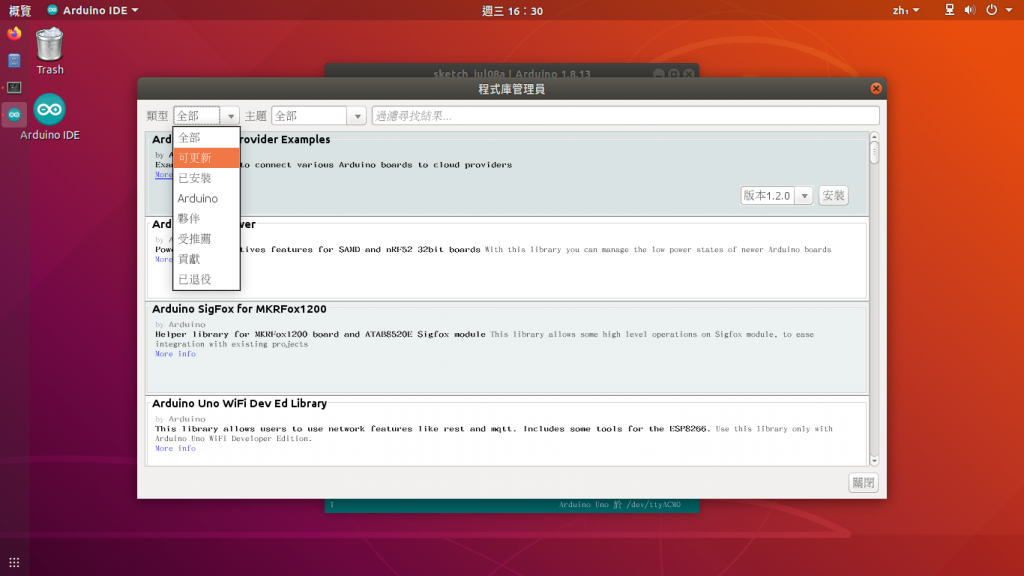Click the 安裝 install button
This screenshot has height=576, width=1024.
833,195
